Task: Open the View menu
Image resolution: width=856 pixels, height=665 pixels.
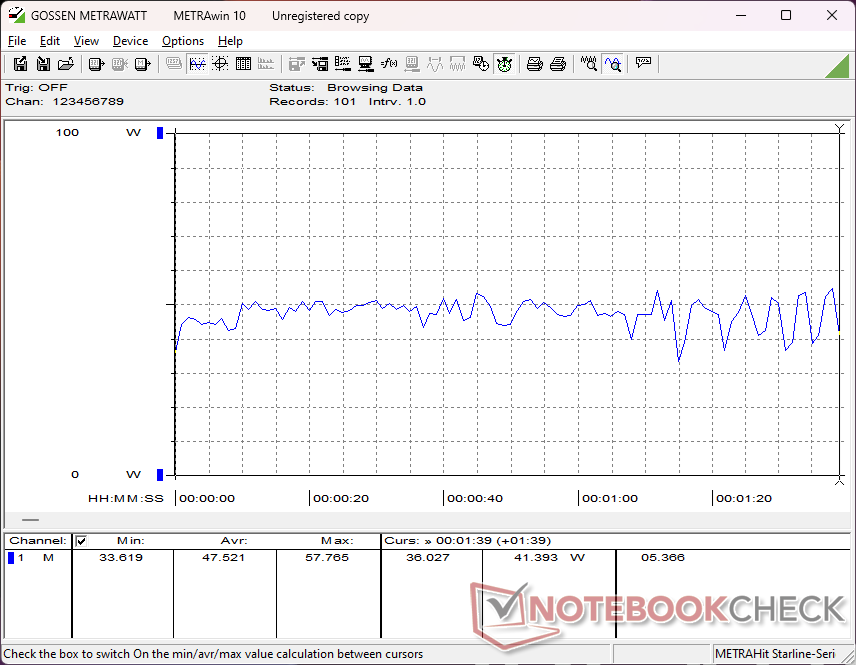Action: [86, 41]
